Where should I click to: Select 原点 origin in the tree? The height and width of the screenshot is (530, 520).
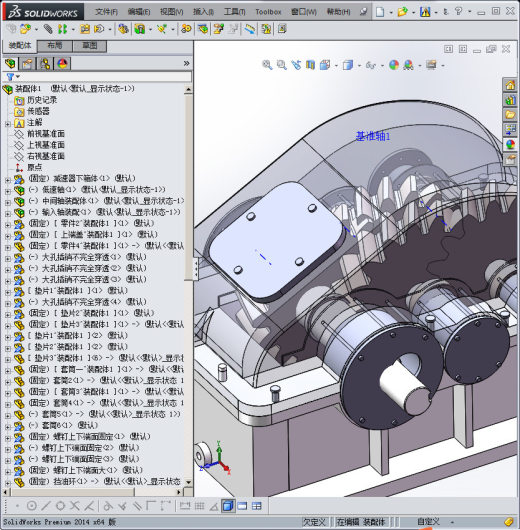coord(34,167)
